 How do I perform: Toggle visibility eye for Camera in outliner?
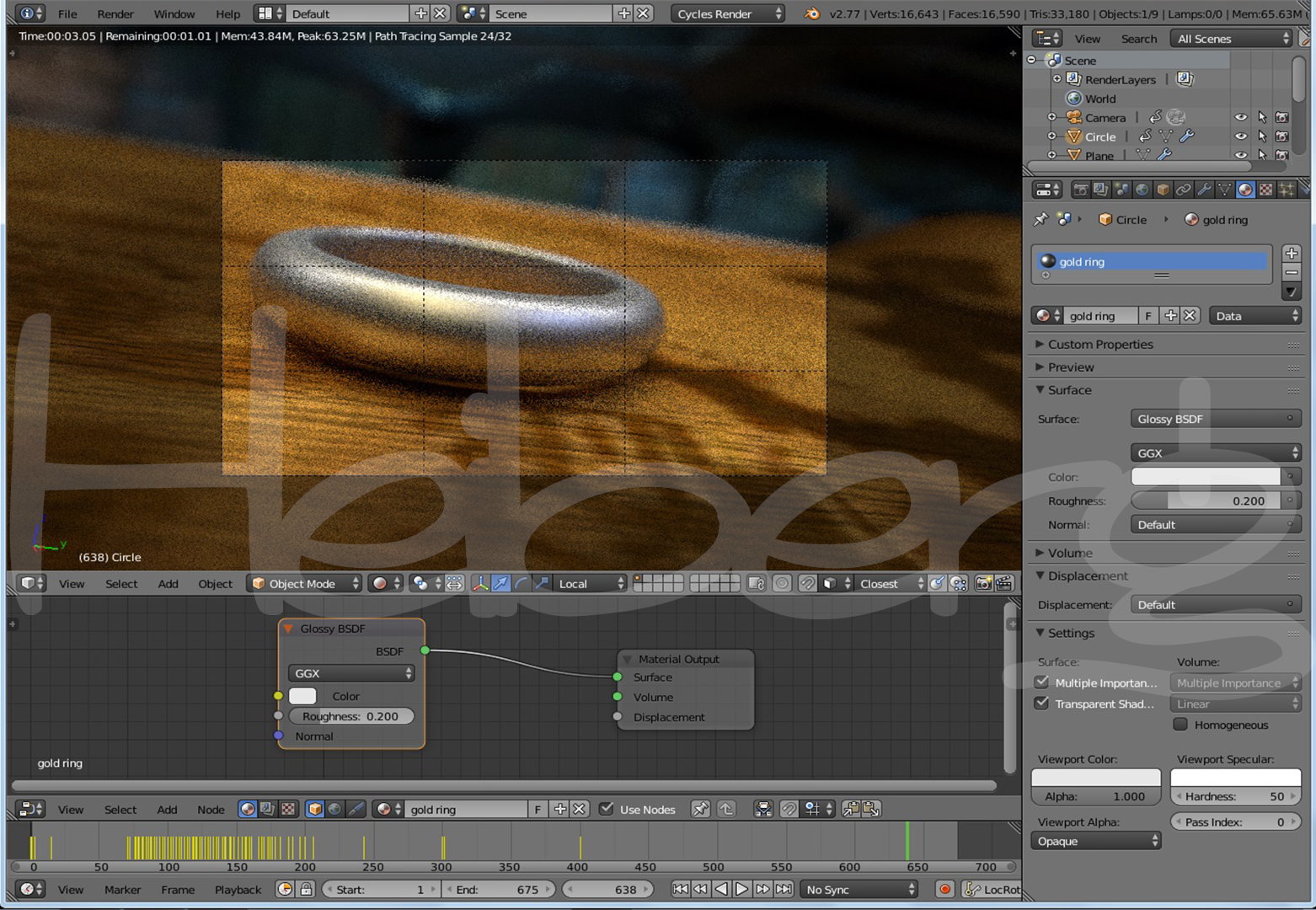tap(1241, 117)
